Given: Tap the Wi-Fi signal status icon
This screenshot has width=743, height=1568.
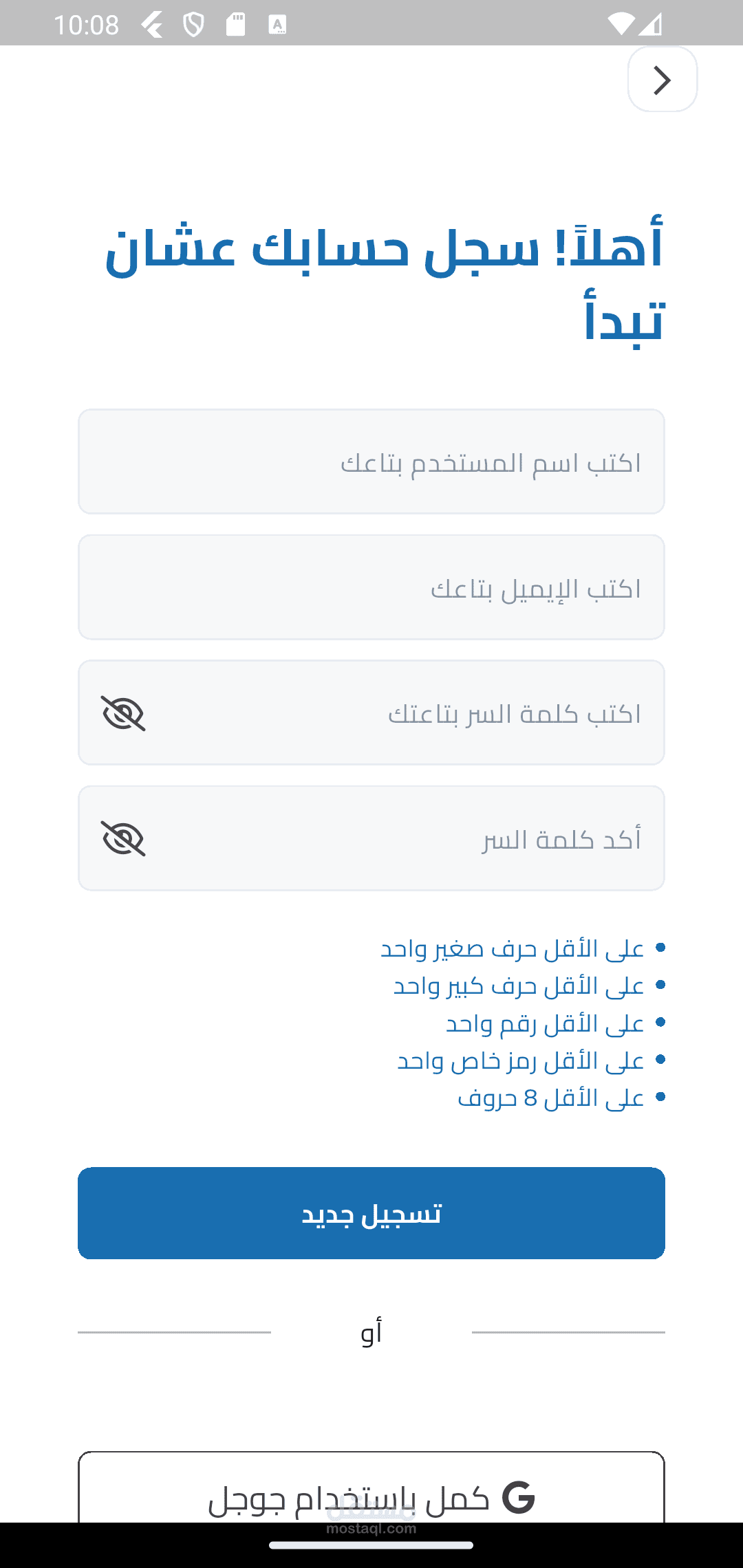Looking at the screenshot, I should point(621,25).
